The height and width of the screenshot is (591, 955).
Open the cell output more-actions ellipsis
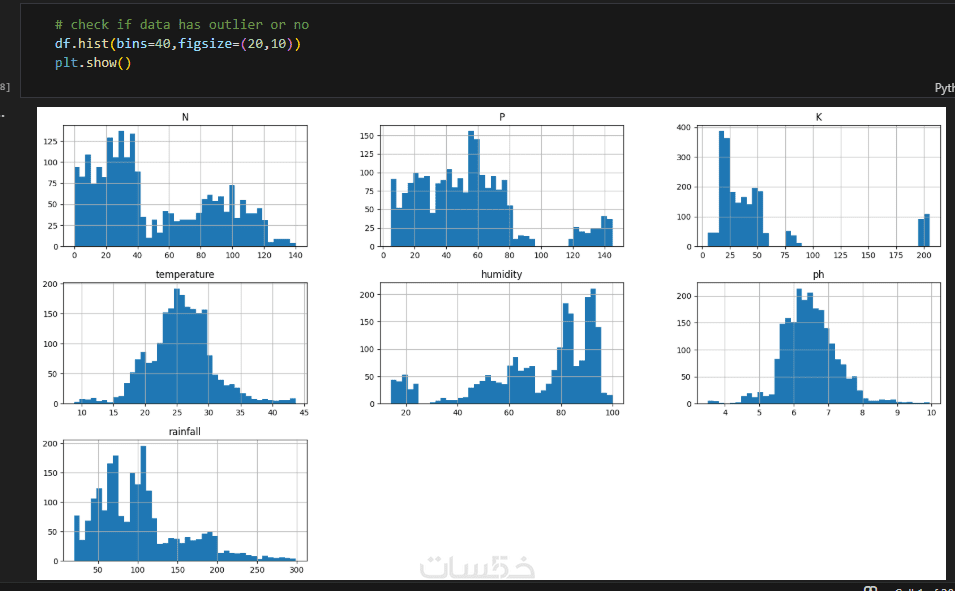[x=2, y=114]
